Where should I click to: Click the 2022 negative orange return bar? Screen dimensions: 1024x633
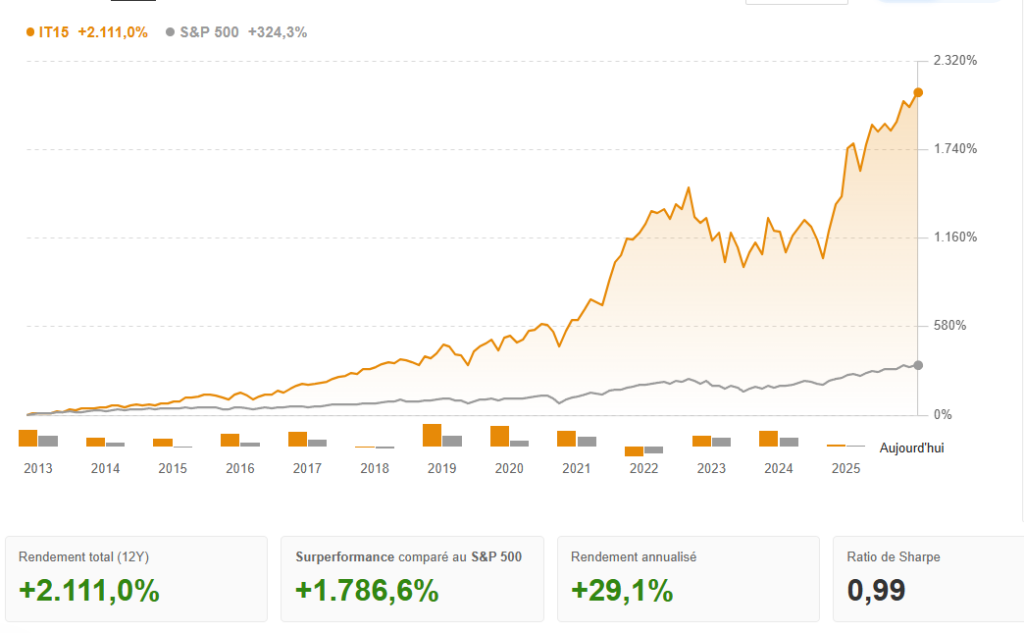pyautogui.click(x=634, y=451)
